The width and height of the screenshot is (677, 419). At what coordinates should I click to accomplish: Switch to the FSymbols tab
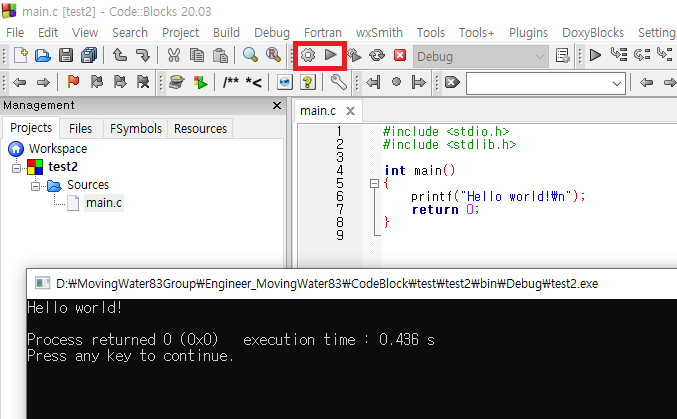tap(136, 128)
